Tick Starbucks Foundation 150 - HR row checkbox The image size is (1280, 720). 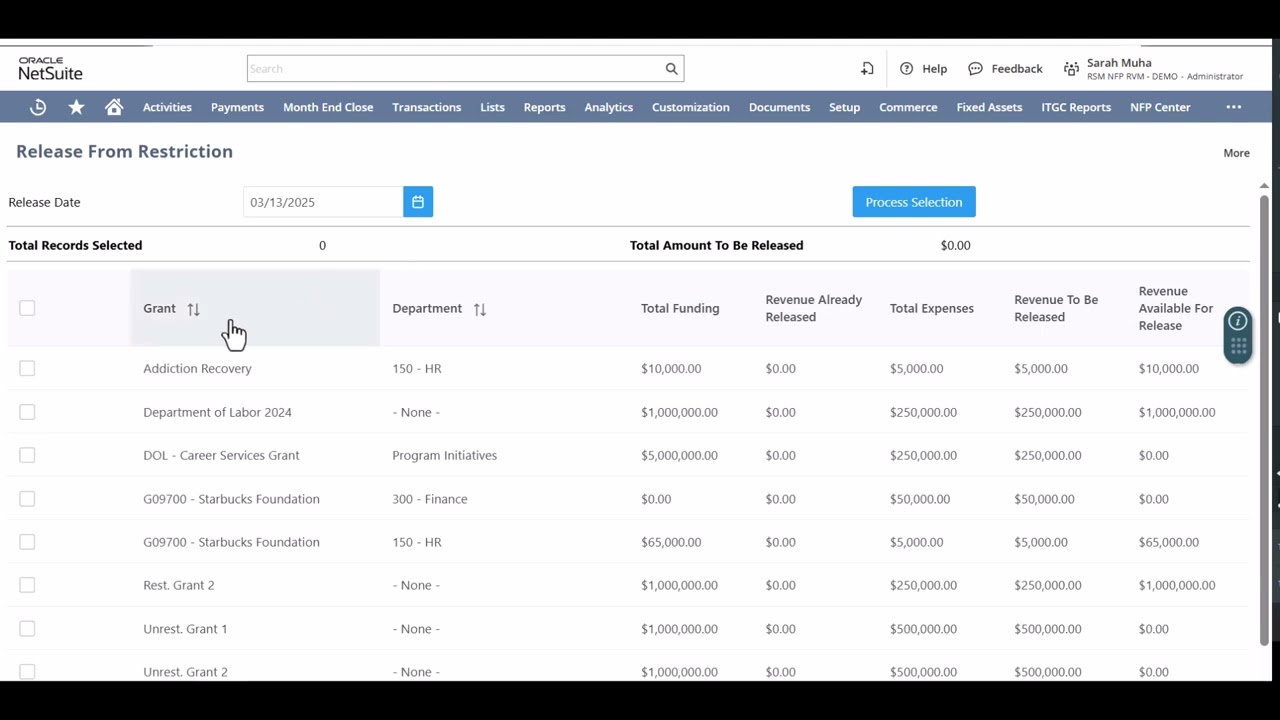(x=27, y=542)
